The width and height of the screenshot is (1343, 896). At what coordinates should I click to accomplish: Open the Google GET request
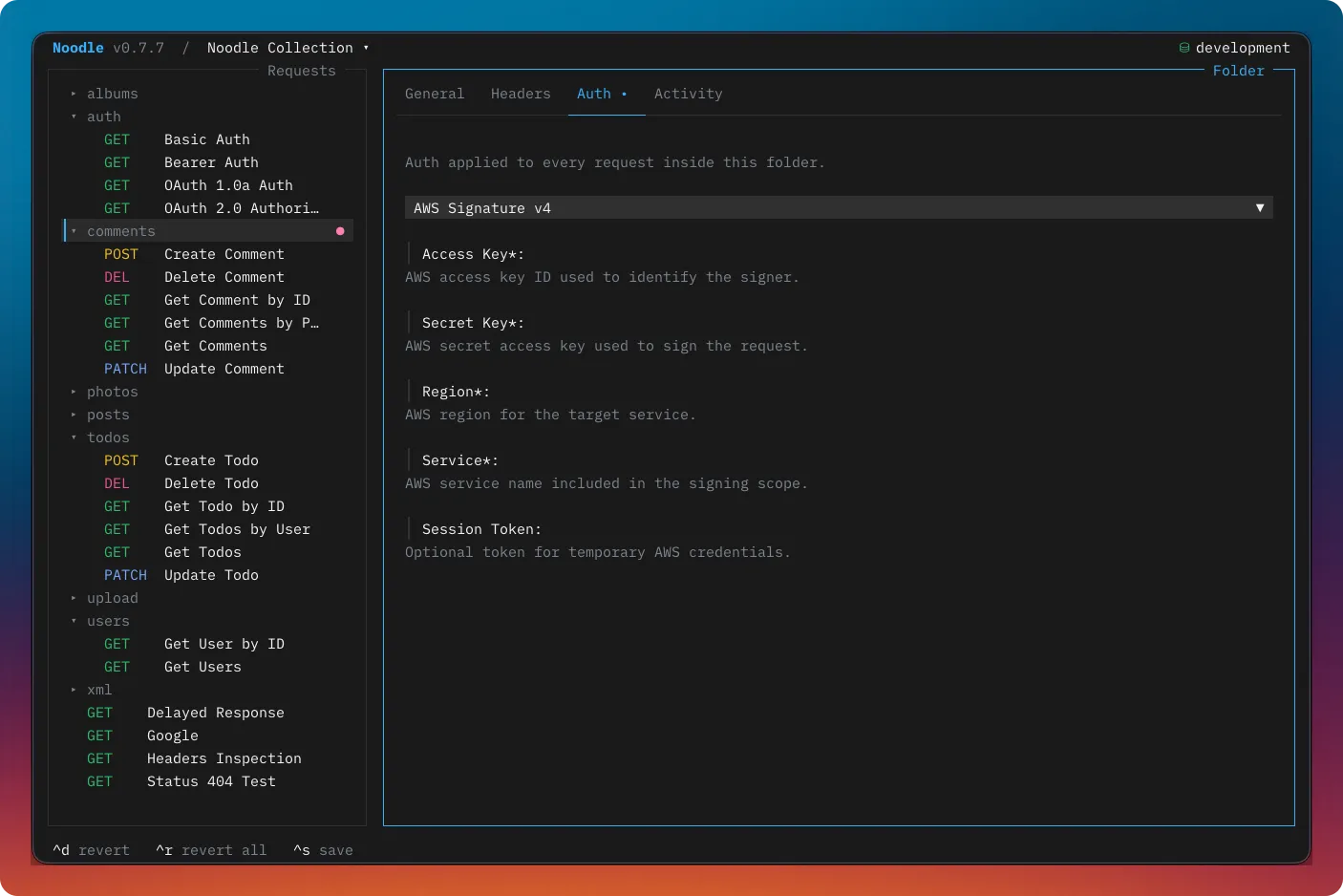click(208, 736)
